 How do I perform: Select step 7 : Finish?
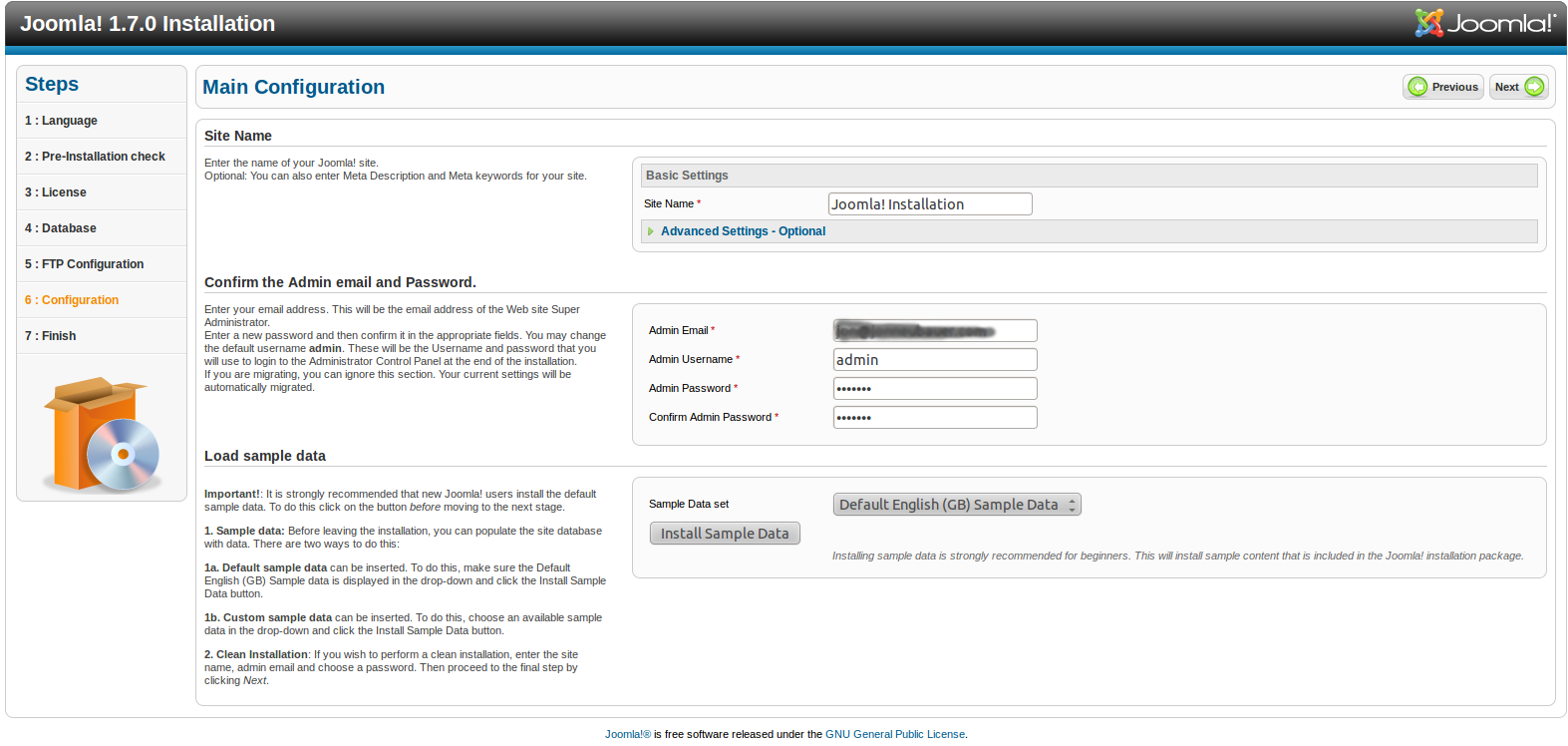click(x=102, y=336)
